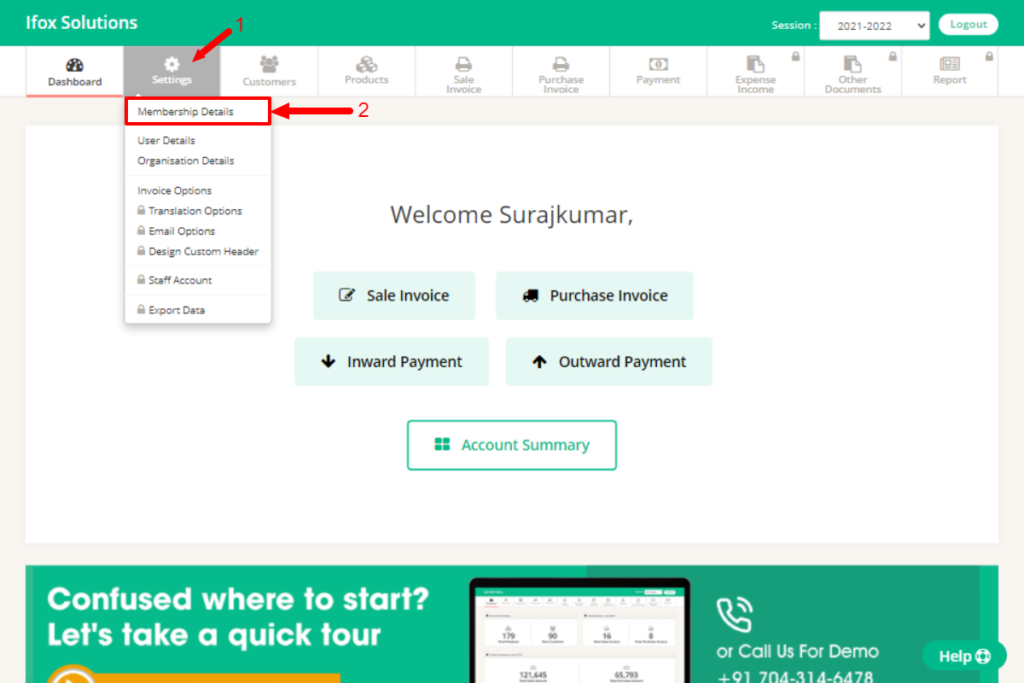
Task: Open the Expense Income section
Action: (x=755, y=71)
